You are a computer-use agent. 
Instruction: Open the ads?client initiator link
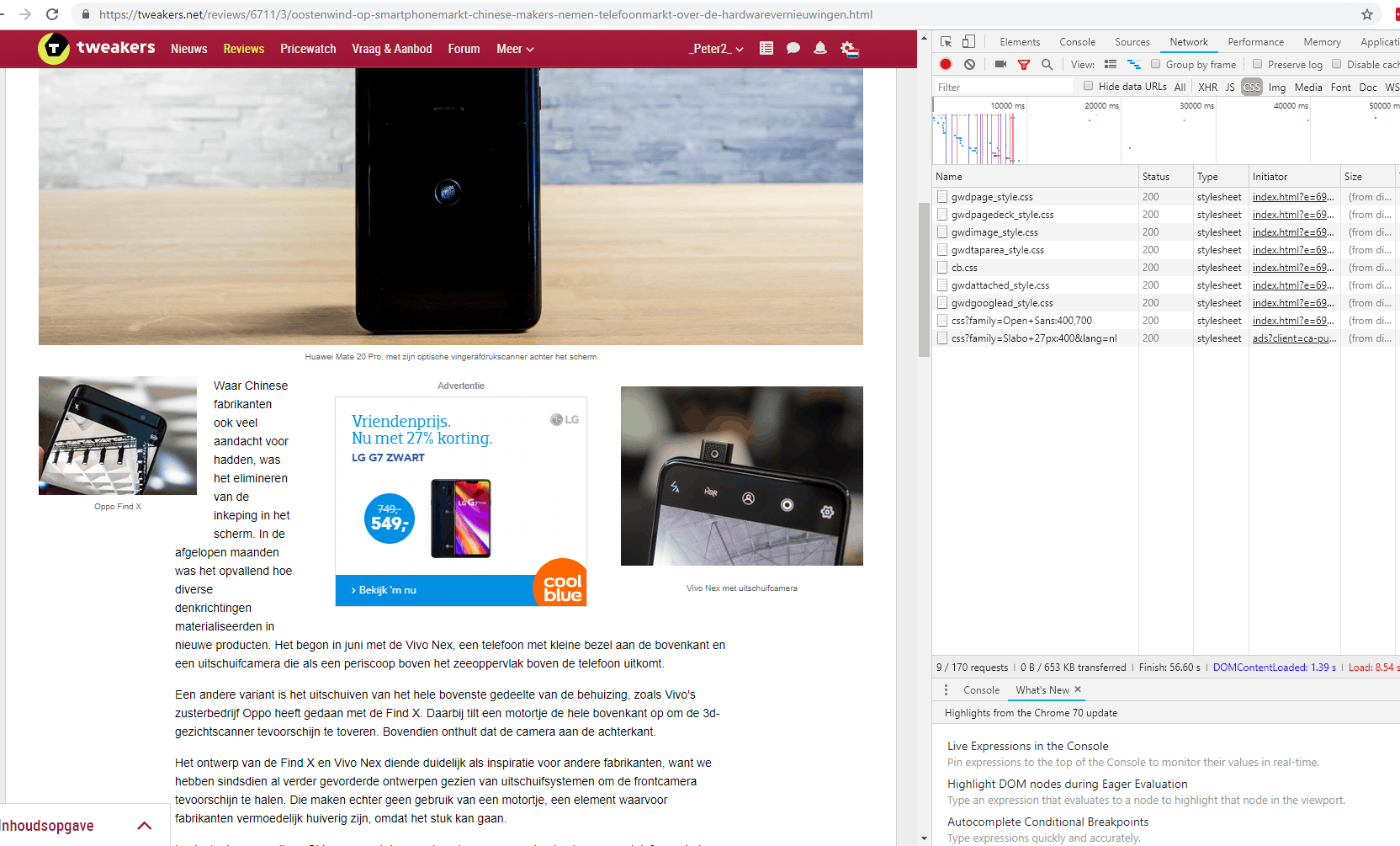click(1294, 338)
